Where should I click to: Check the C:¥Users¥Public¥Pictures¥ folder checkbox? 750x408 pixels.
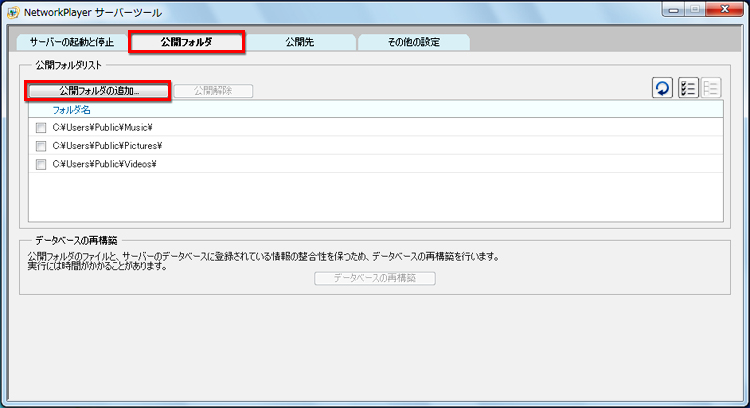click(41, 146)
